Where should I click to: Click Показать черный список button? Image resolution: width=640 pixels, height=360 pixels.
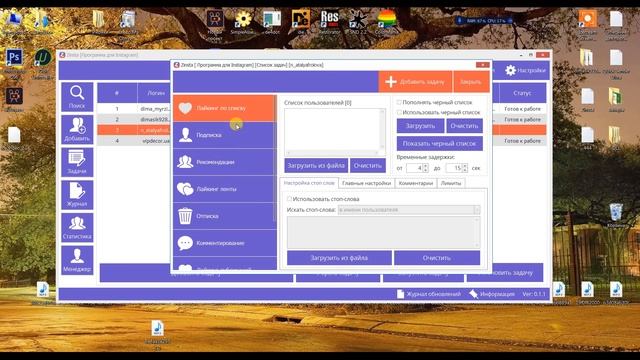click(440, 143)
